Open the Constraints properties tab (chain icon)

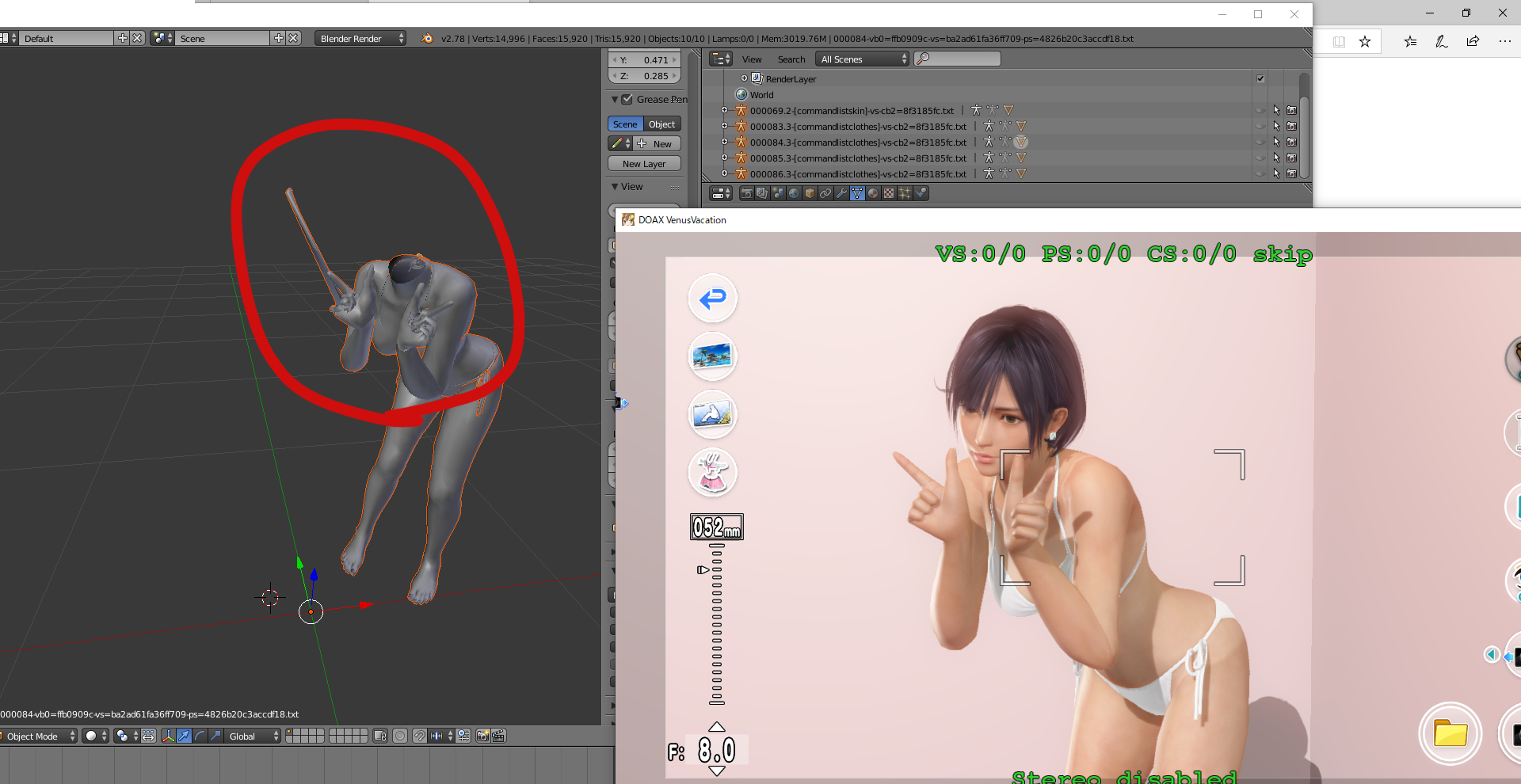(825, 193)
